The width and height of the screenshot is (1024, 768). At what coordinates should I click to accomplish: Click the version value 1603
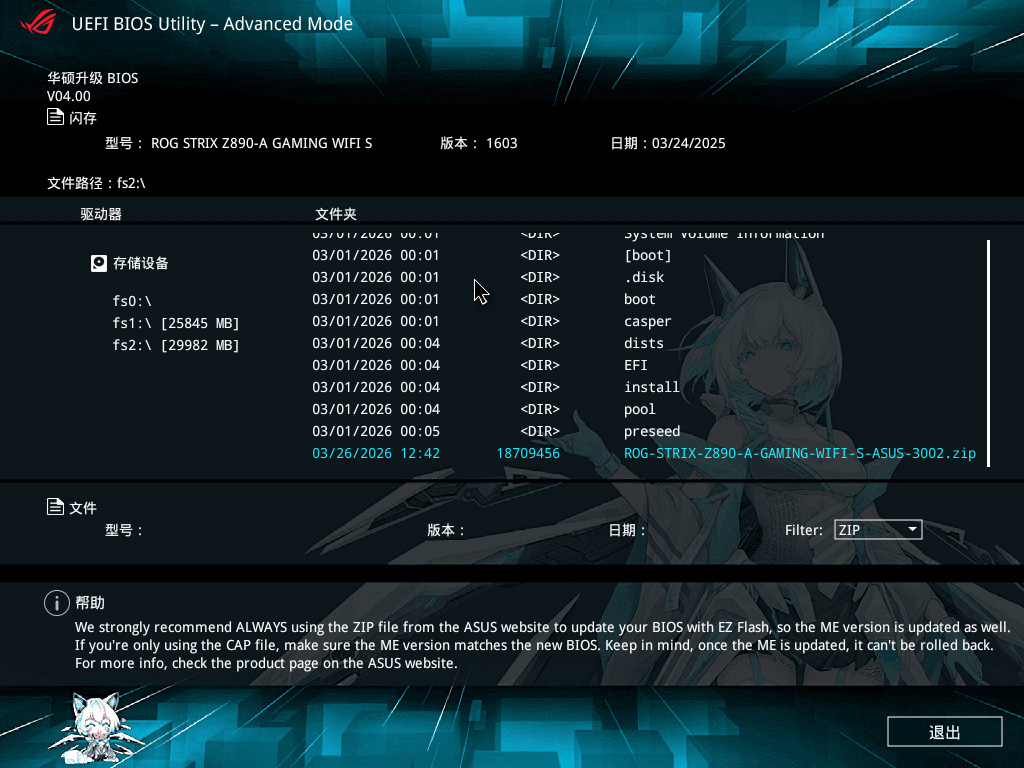502,143
